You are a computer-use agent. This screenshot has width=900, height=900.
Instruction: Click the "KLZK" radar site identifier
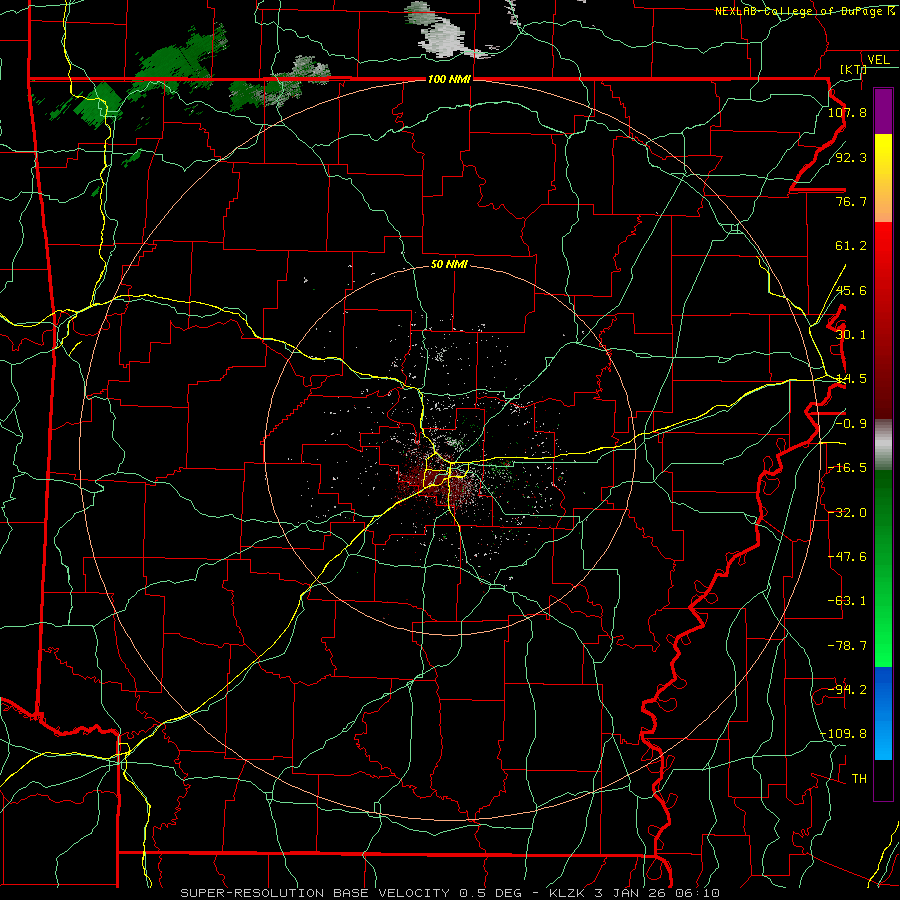coord(567,893)
